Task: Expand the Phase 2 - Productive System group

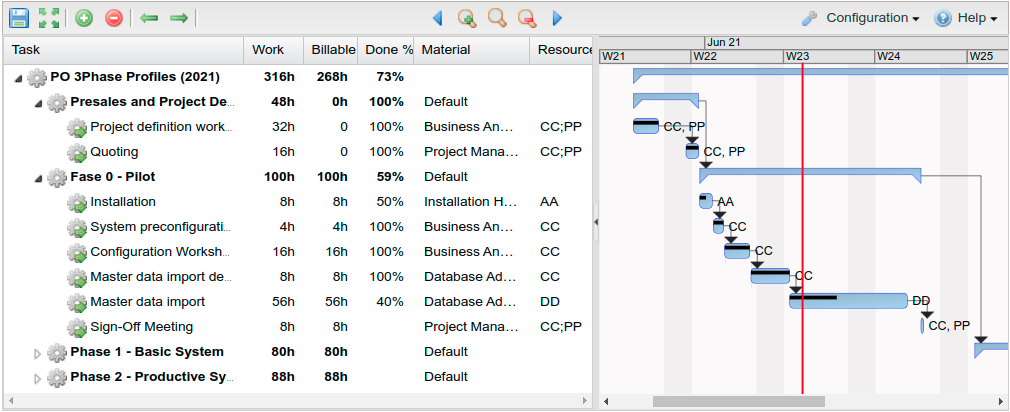Action: (39, 377)
